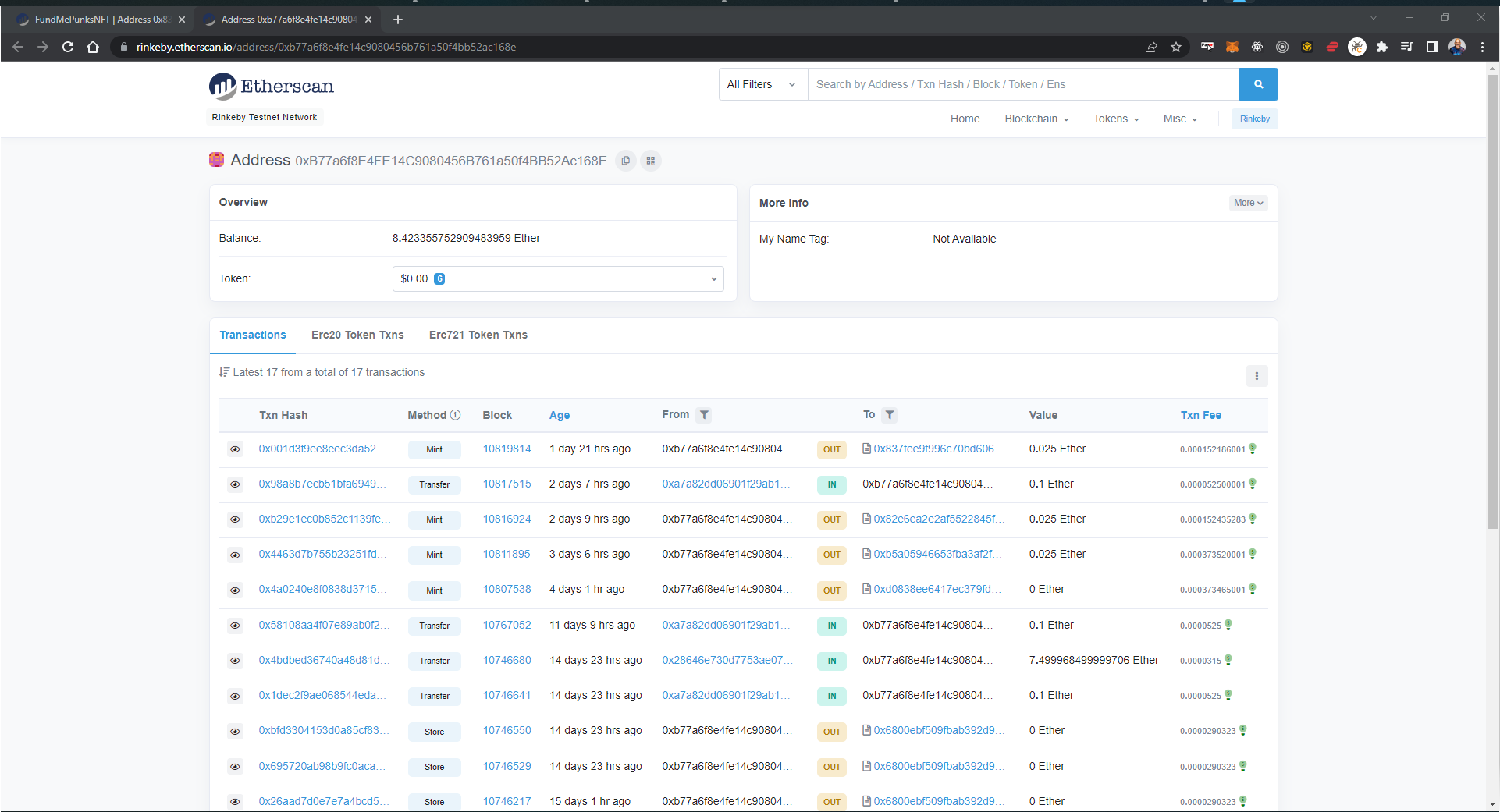1500x812 pixels.
Task: Toggle the browser side panel icon
Action: [1432, 47]
